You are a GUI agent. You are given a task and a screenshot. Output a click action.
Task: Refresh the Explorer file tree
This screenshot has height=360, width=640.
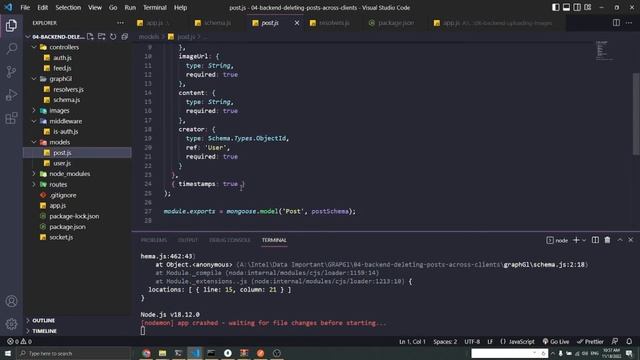[113, 37]
